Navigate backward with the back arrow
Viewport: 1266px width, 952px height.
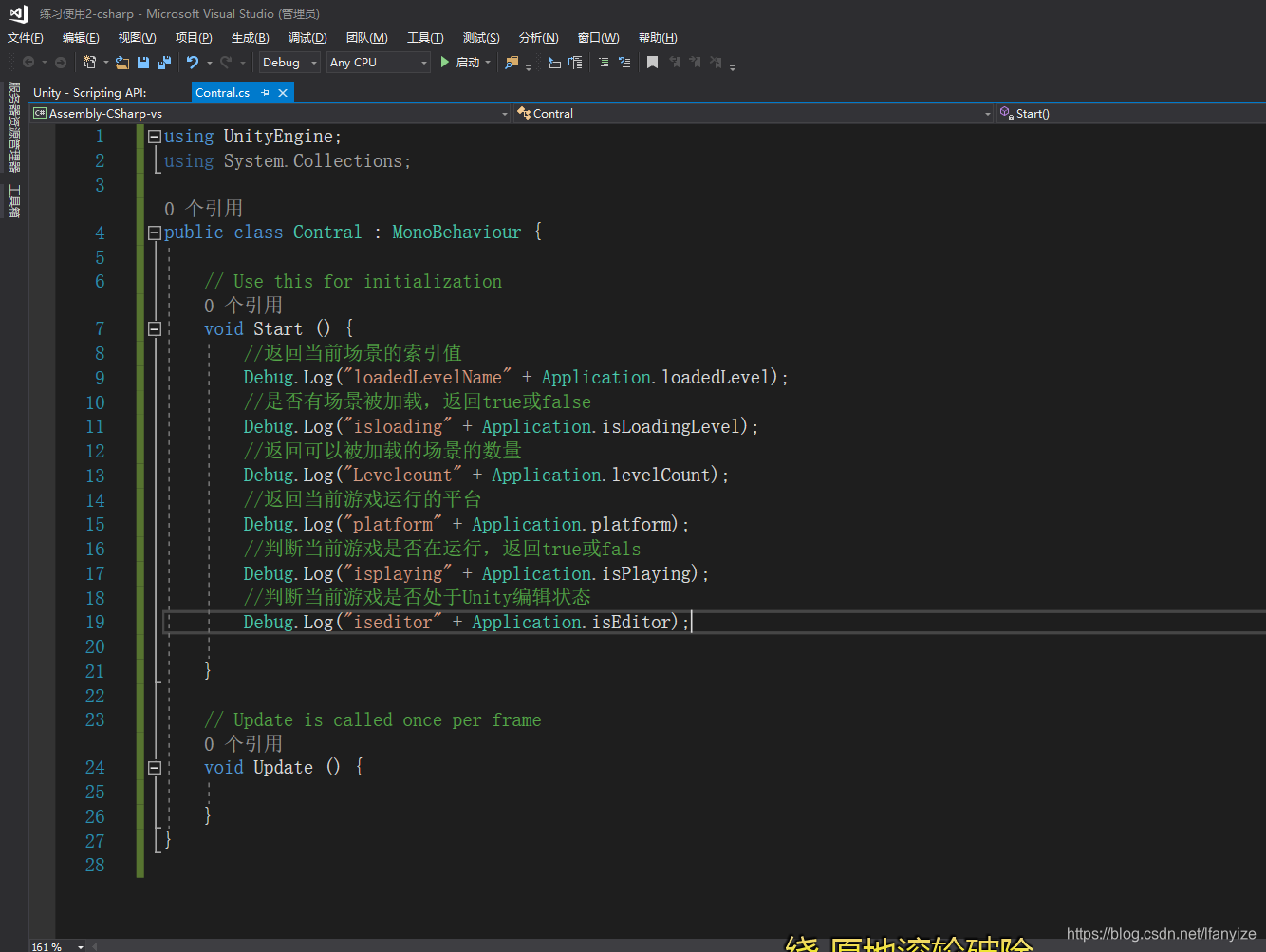pyautogui.click(x=28, y=63)
